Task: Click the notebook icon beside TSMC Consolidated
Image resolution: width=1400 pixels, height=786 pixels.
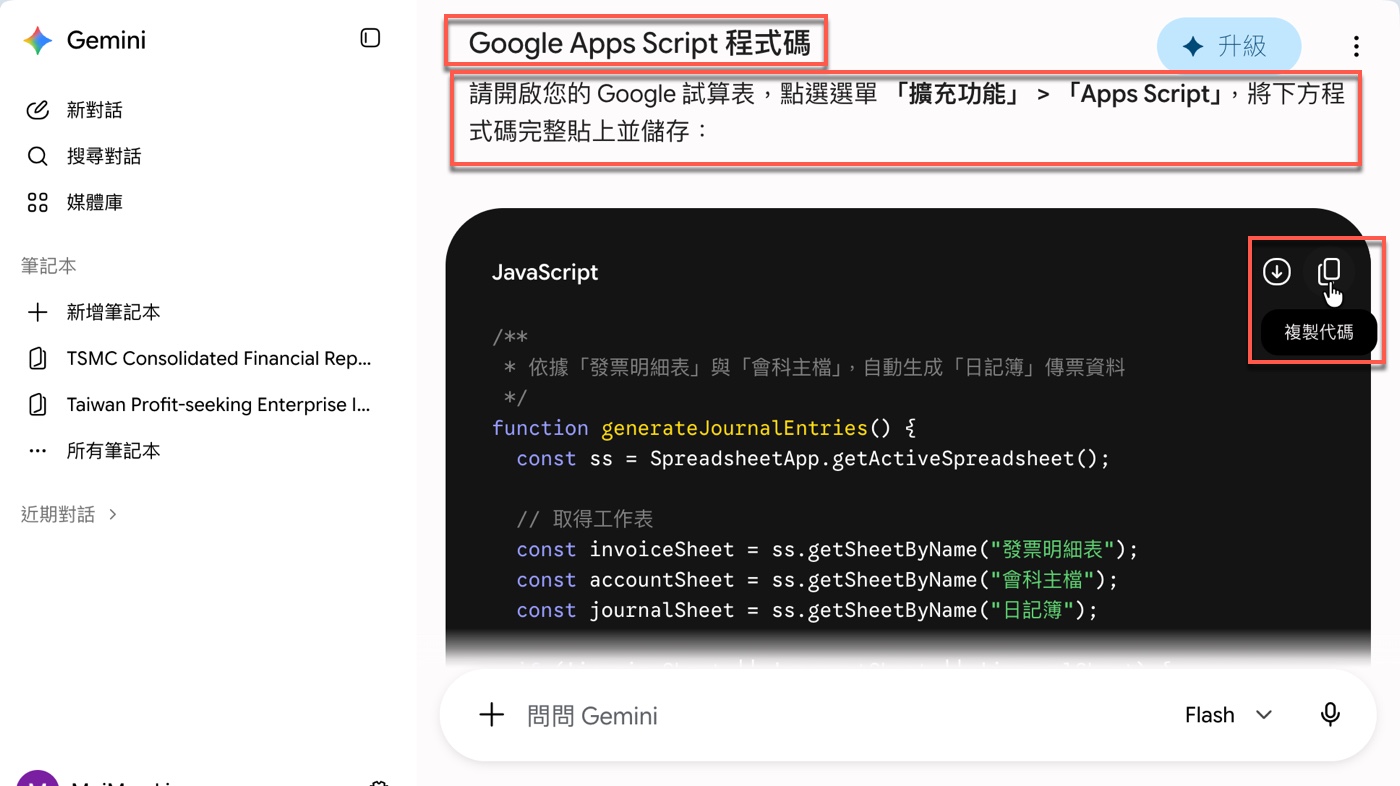Action: [x=37, y=358]
